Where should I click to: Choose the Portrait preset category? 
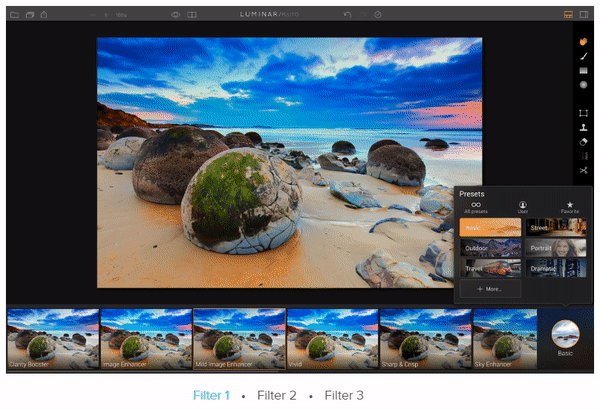(556, 247)
